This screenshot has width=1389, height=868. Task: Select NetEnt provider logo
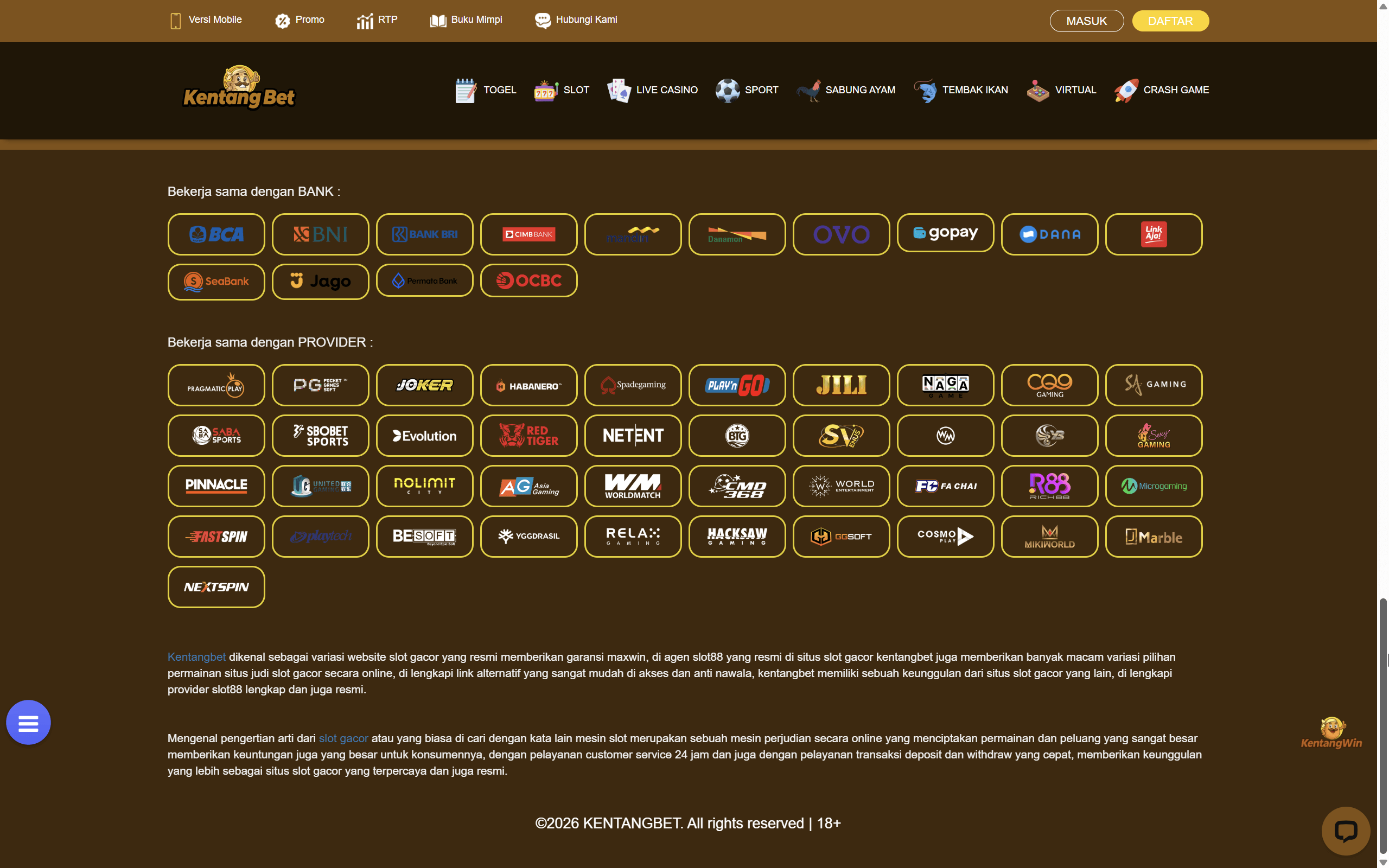click(x=633, y=436)
